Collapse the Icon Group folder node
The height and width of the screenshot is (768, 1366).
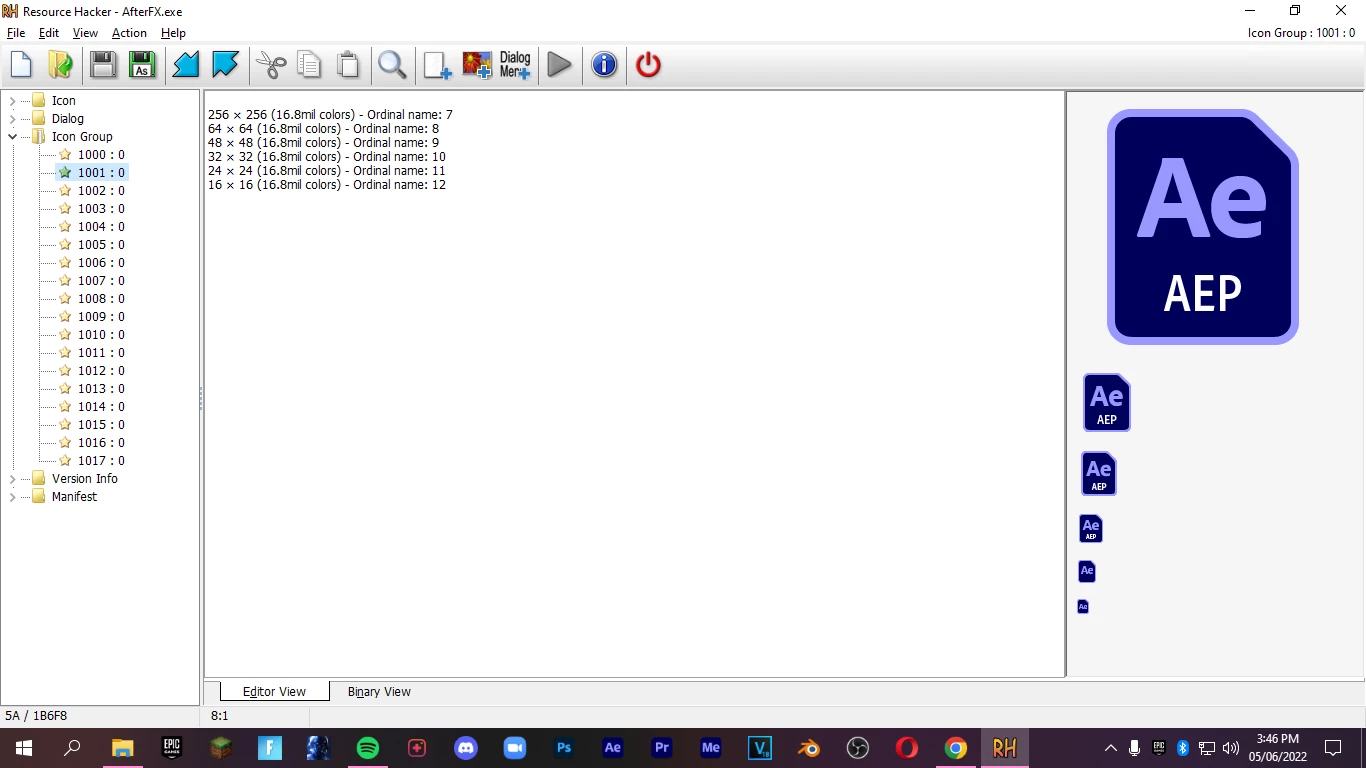(12, 137)
